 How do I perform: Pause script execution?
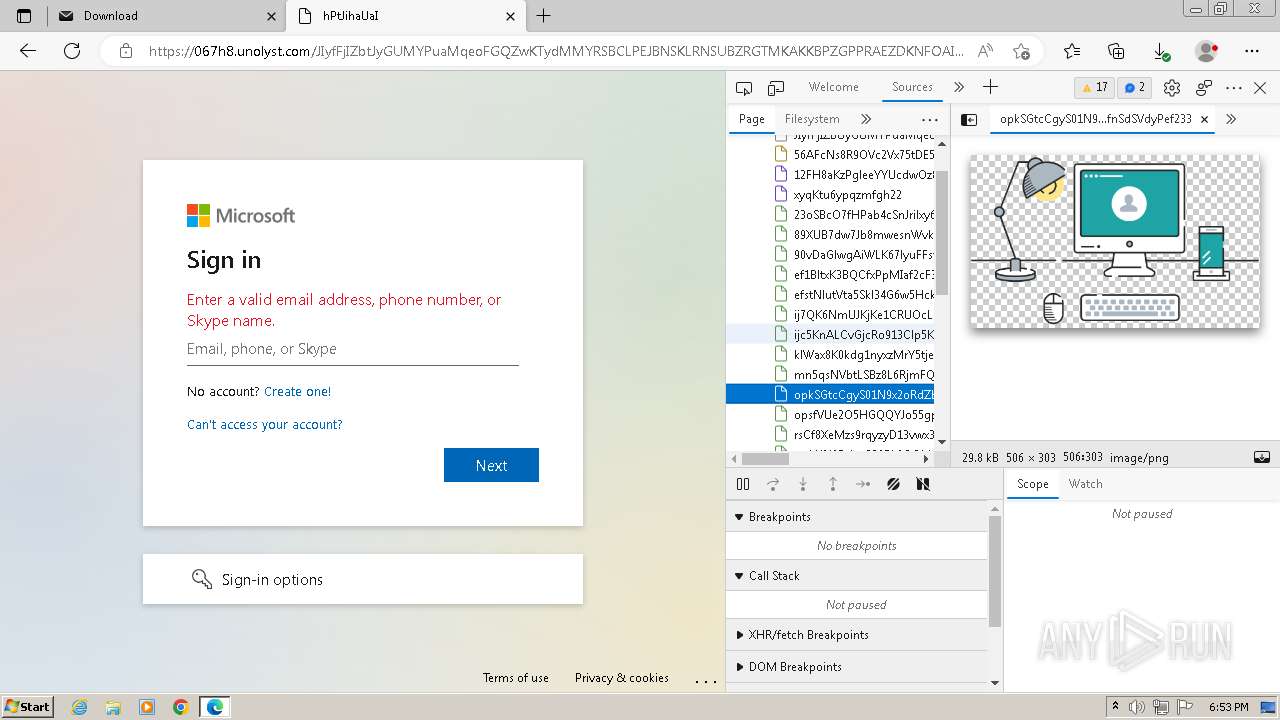click(743, 484)
